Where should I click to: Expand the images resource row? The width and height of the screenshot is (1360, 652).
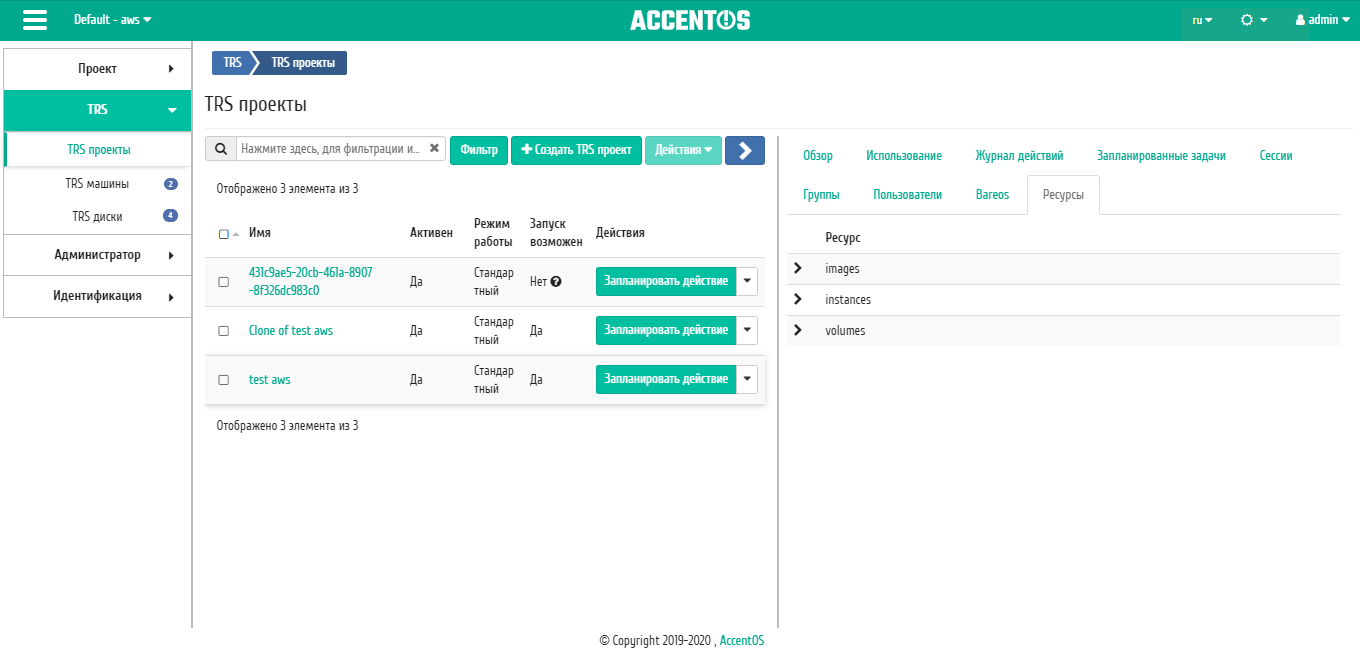pyautogui.click(x=798, y=268)
